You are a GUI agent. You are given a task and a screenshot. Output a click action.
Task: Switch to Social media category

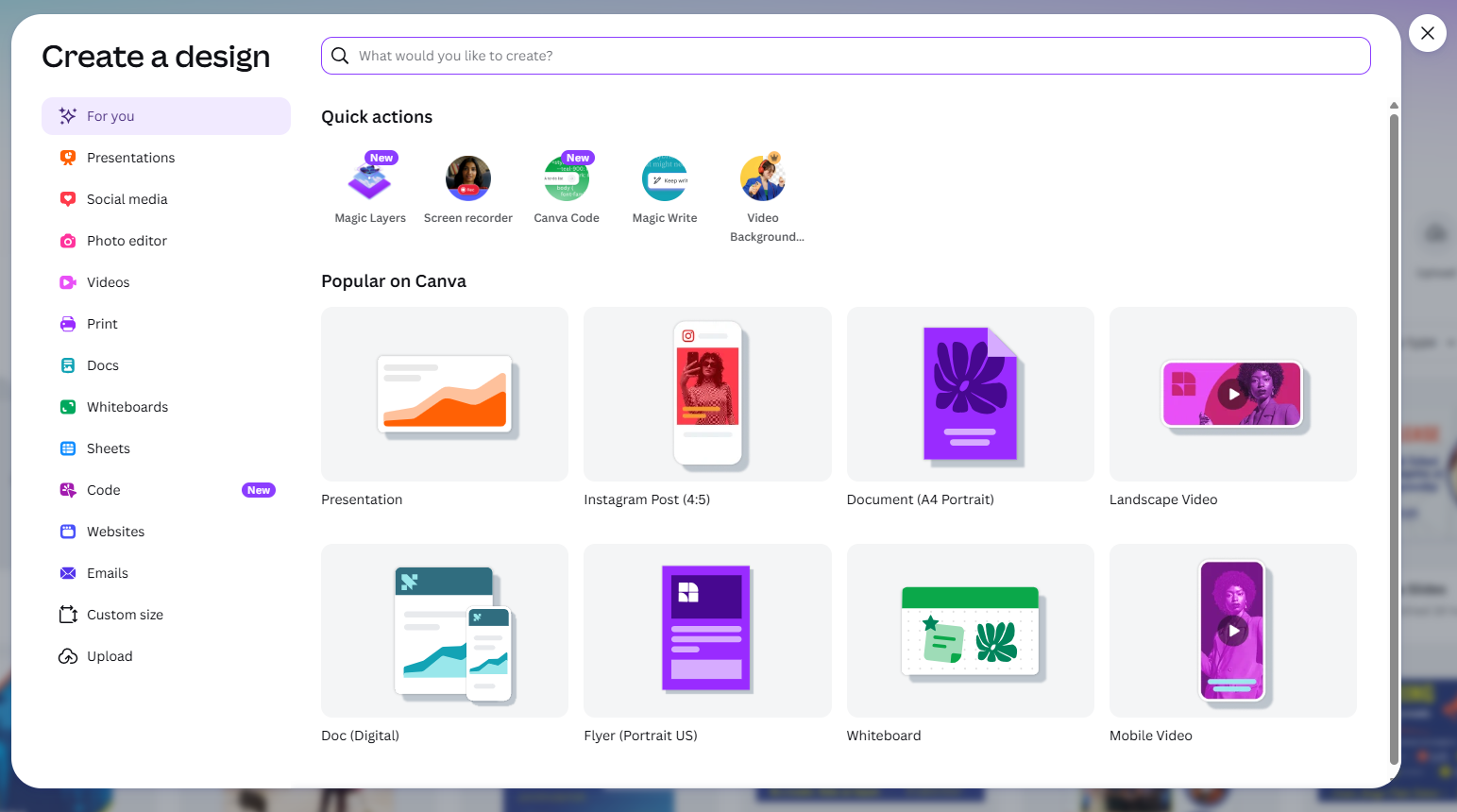[x=166, y=199]
